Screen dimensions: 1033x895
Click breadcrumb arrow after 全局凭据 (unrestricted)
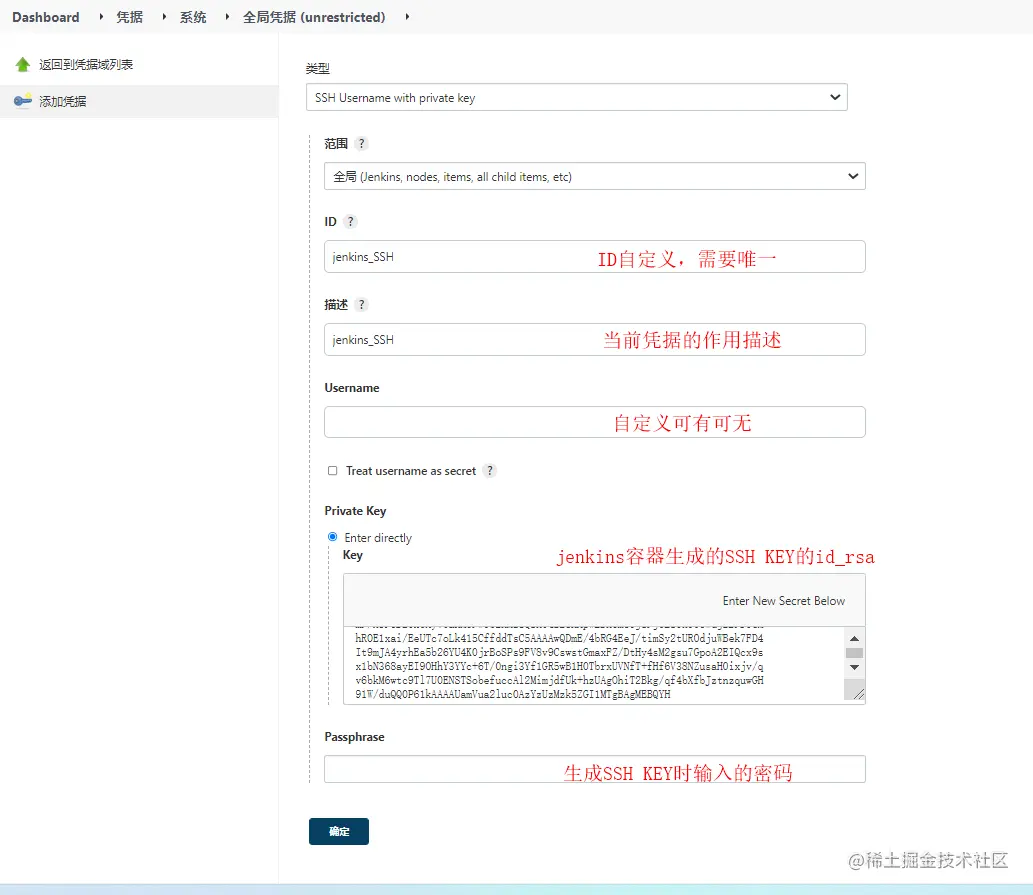tap(407, 16)
